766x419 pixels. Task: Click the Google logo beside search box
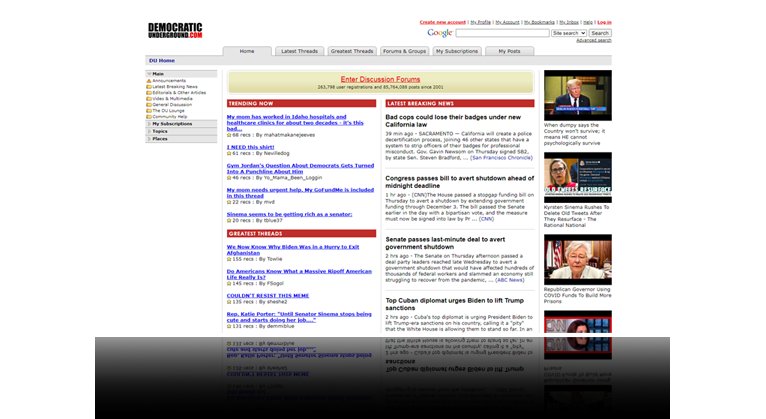click(x=440, y=33)
